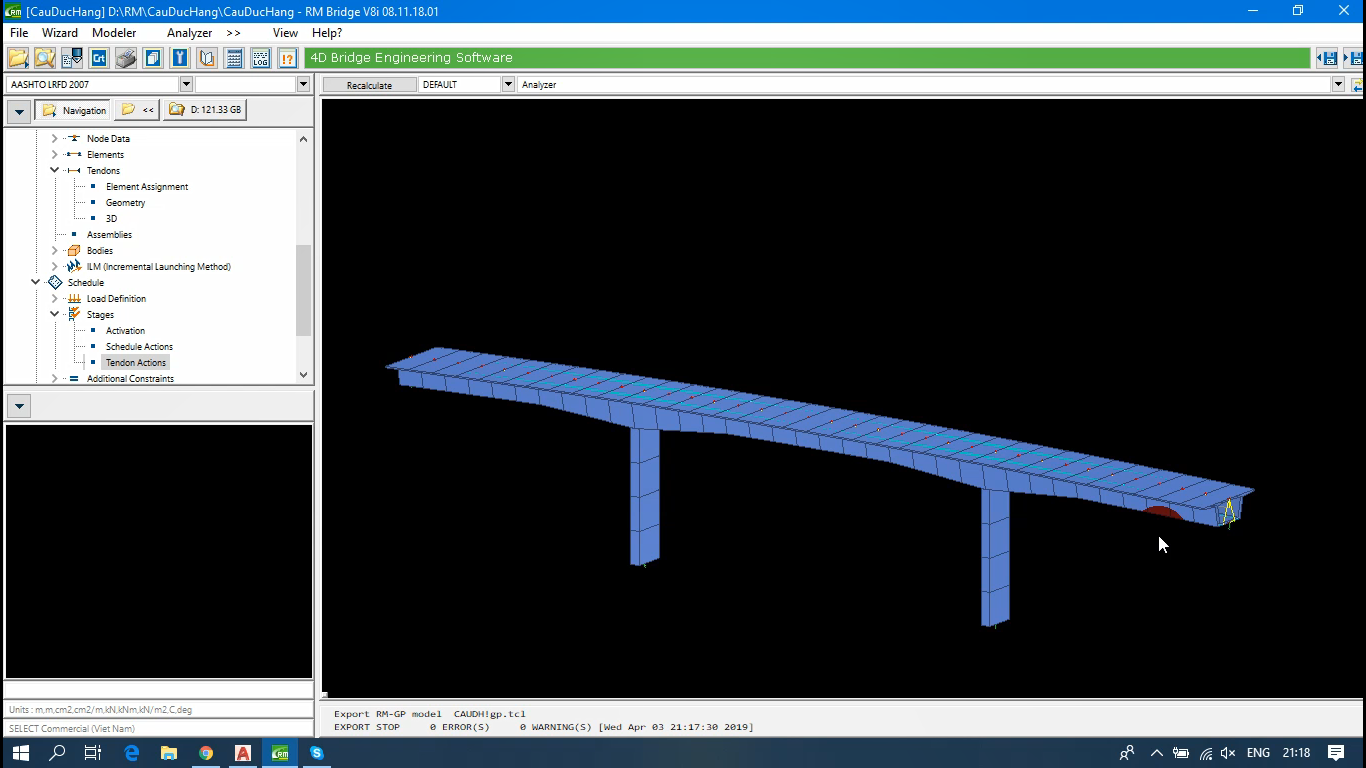Screen dimensions: 1366x768
Task: Open the 3D tendon view item
Action: pos(111,219)
